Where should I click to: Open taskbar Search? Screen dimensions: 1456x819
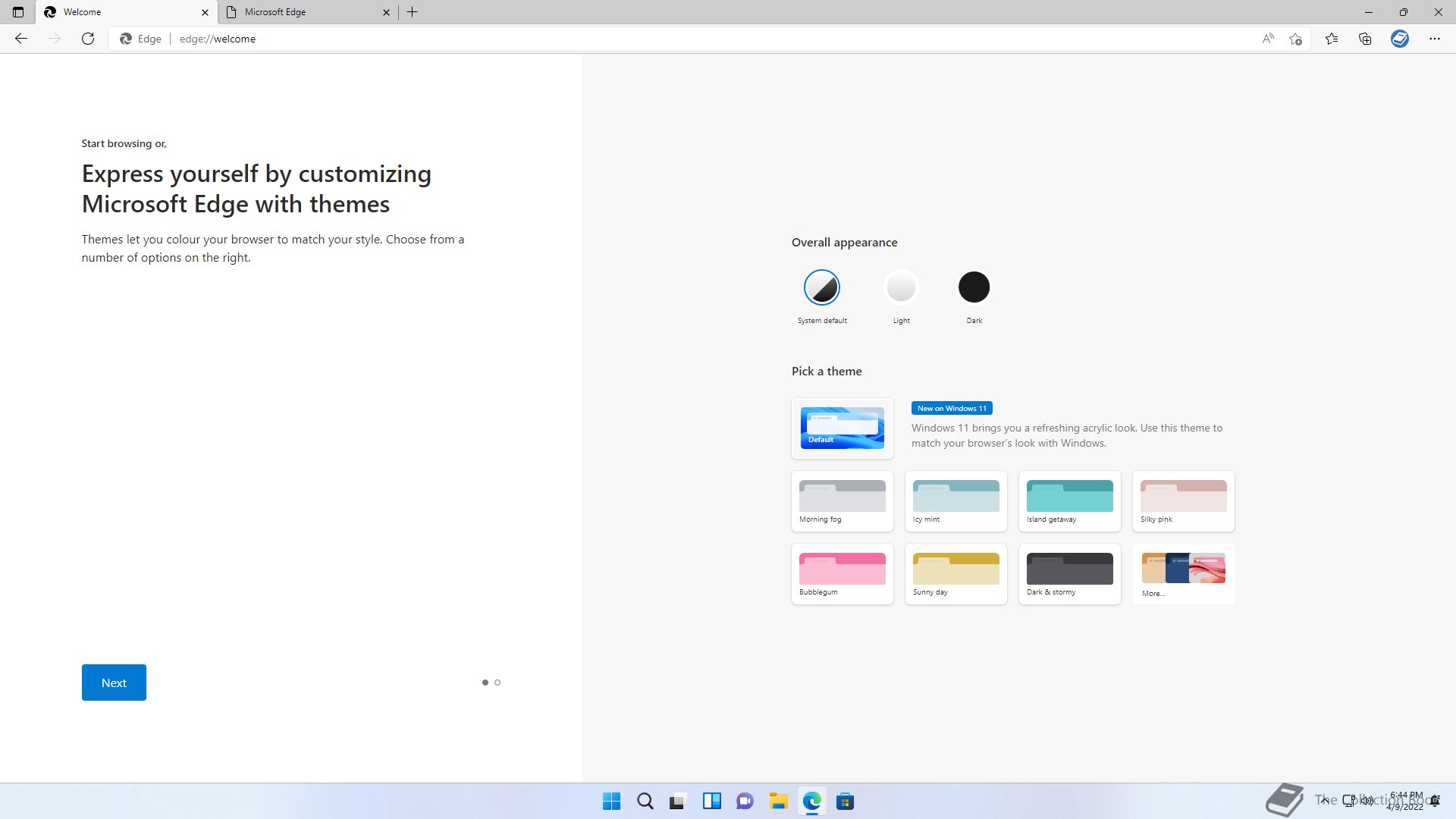point(645,802)
